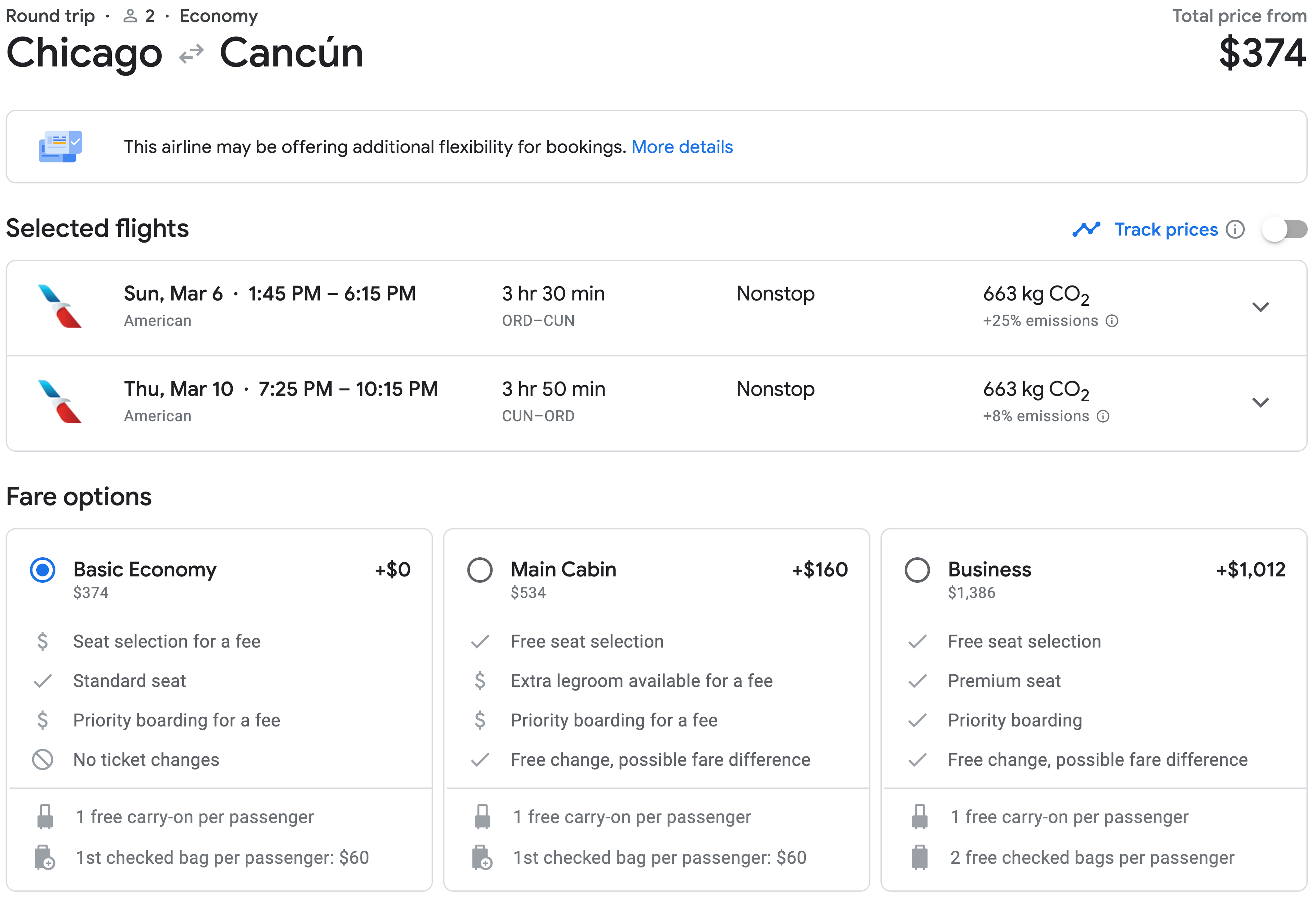Click the Business fare +$1,012 price
Viewport: 1316px width, 900px height.
(1251, 570)
